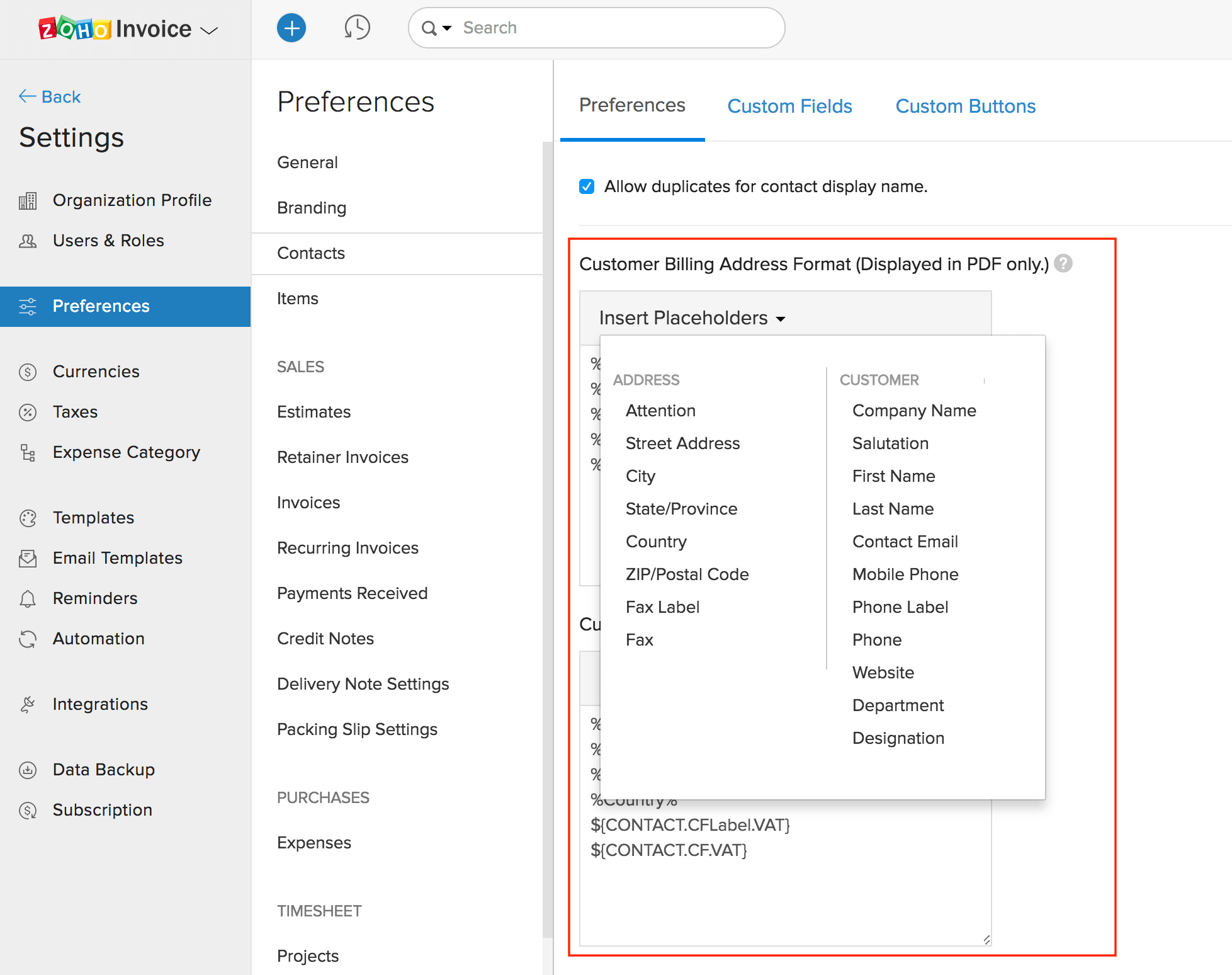1232x975 pixels.
Task: Switch to the Custom Buttons tab
Action: click(x=965, y=106)
